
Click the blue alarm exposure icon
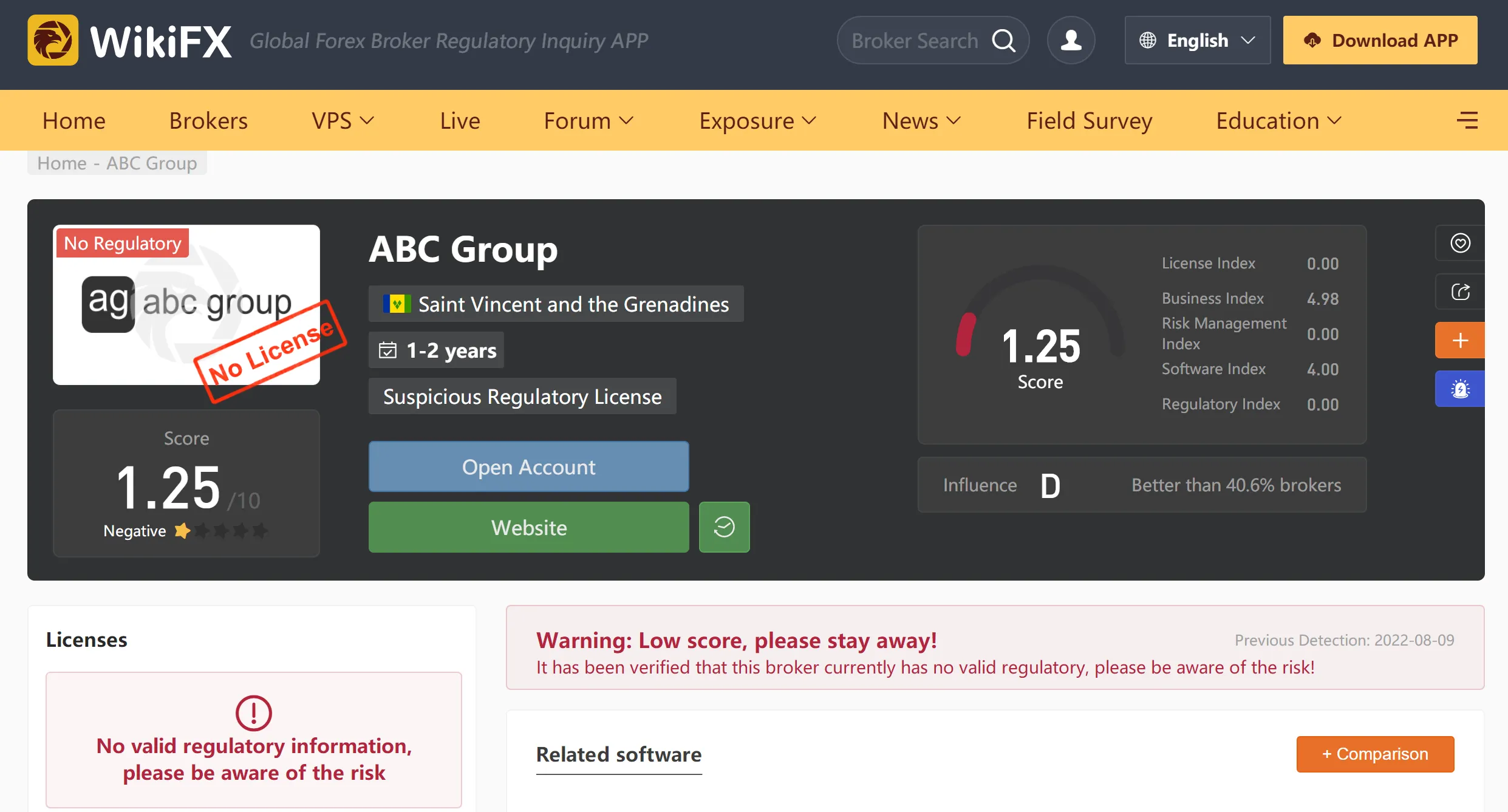tap(1460, 389)
